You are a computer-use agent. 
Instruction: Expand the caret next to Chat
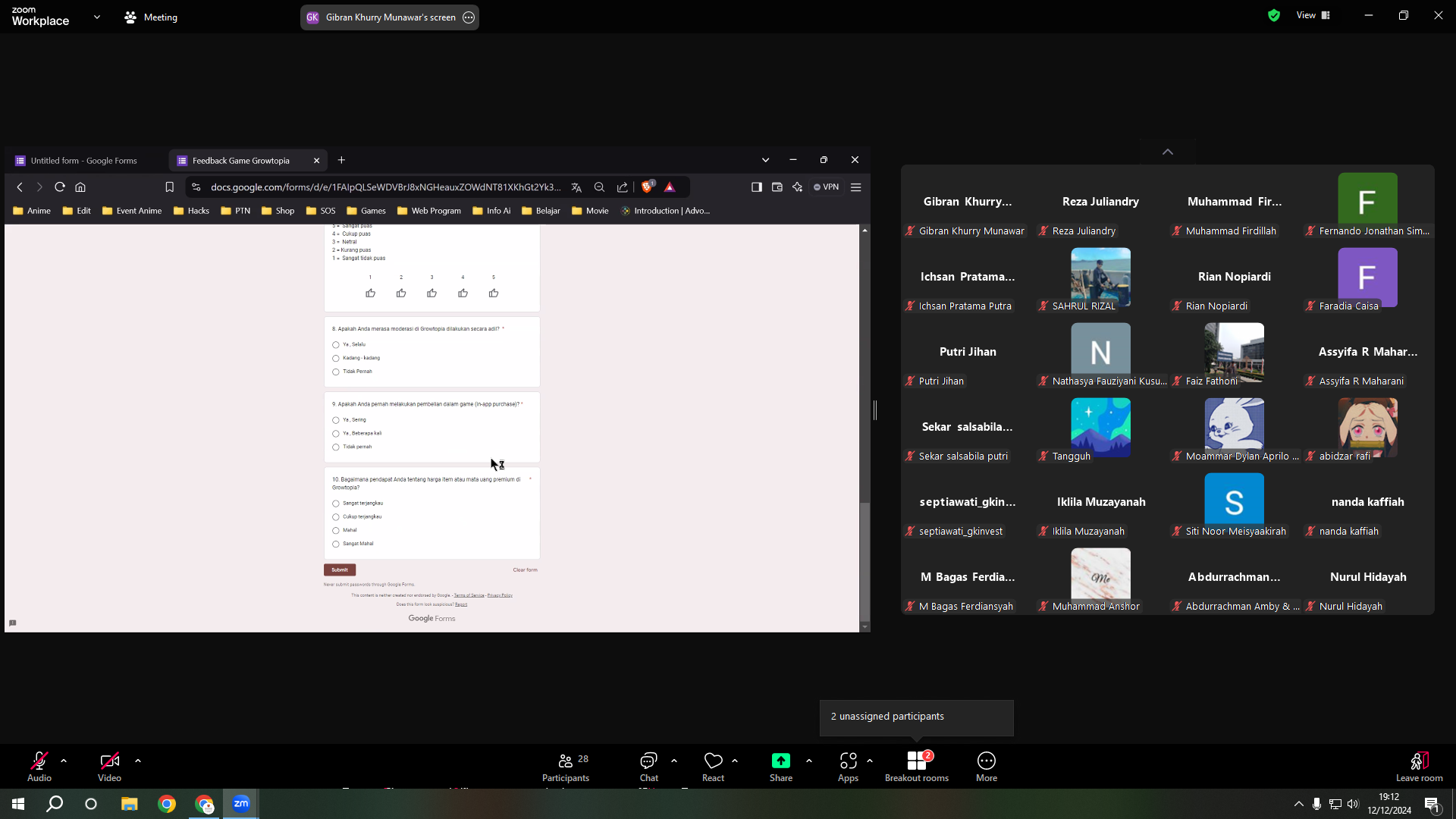coord(674,761)
